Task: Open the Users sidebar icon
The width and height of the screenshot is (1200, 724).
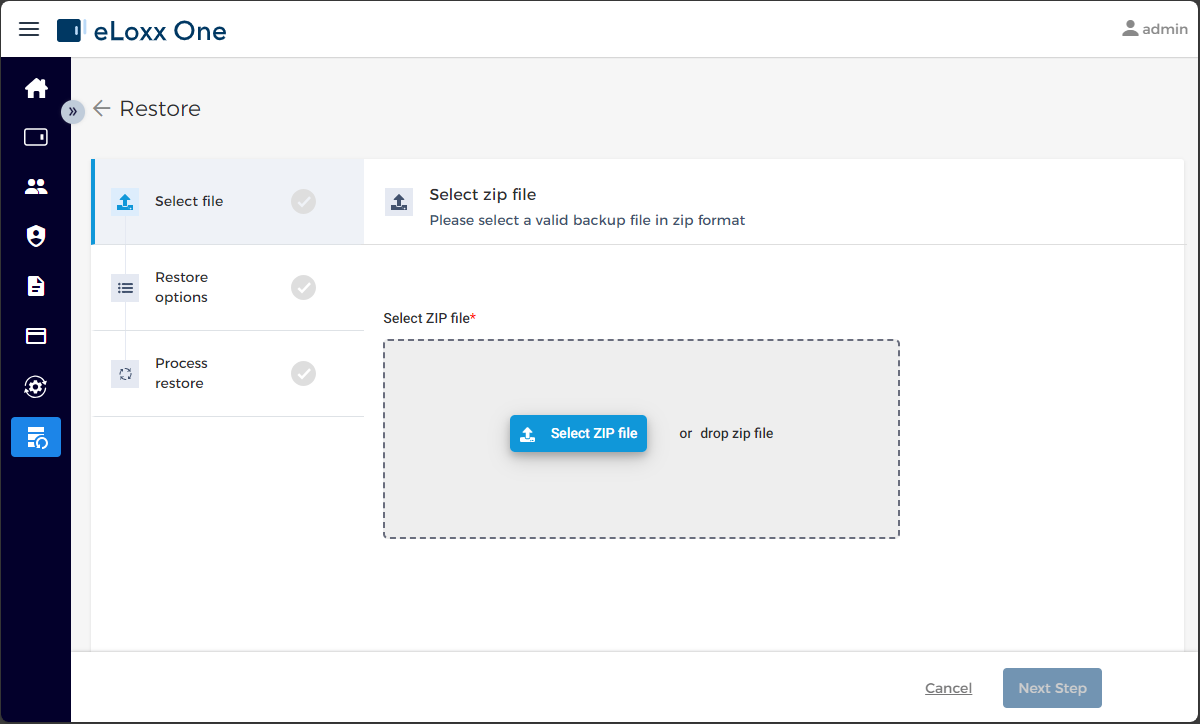Action: (x=36, y=186)
